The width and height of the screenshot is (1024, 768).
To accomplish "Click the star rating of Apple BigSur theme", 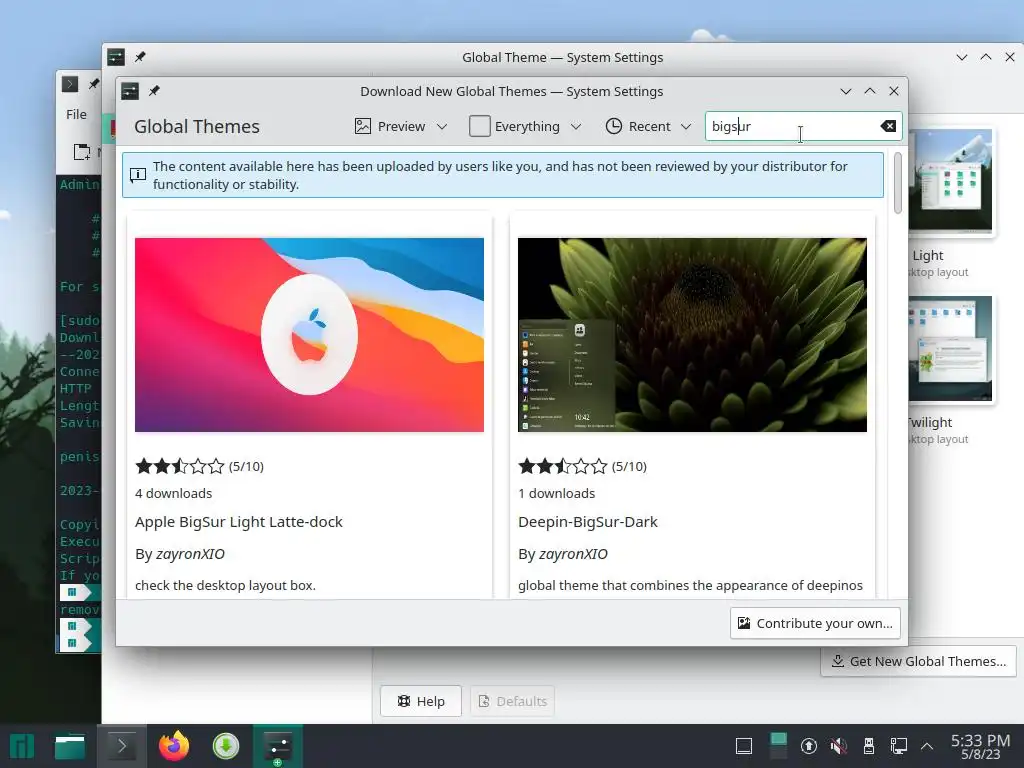I will (180, 466).
